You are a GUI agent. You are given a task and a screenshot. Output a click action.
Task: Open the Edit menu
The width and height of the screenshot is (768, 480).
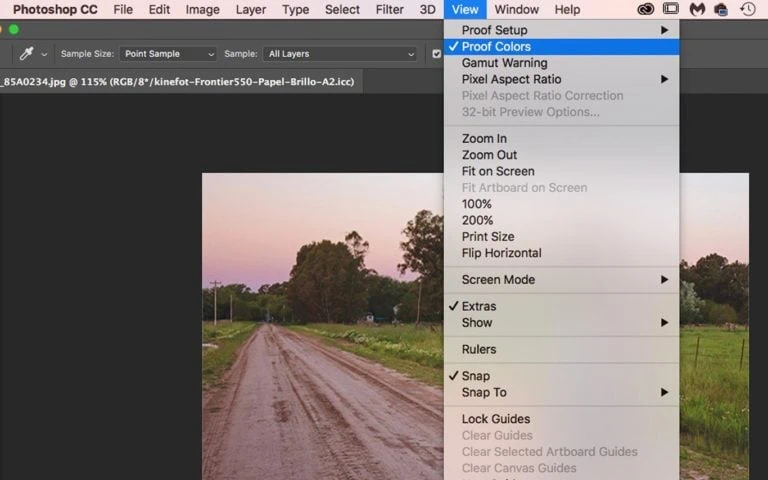(x=159, y=9)
